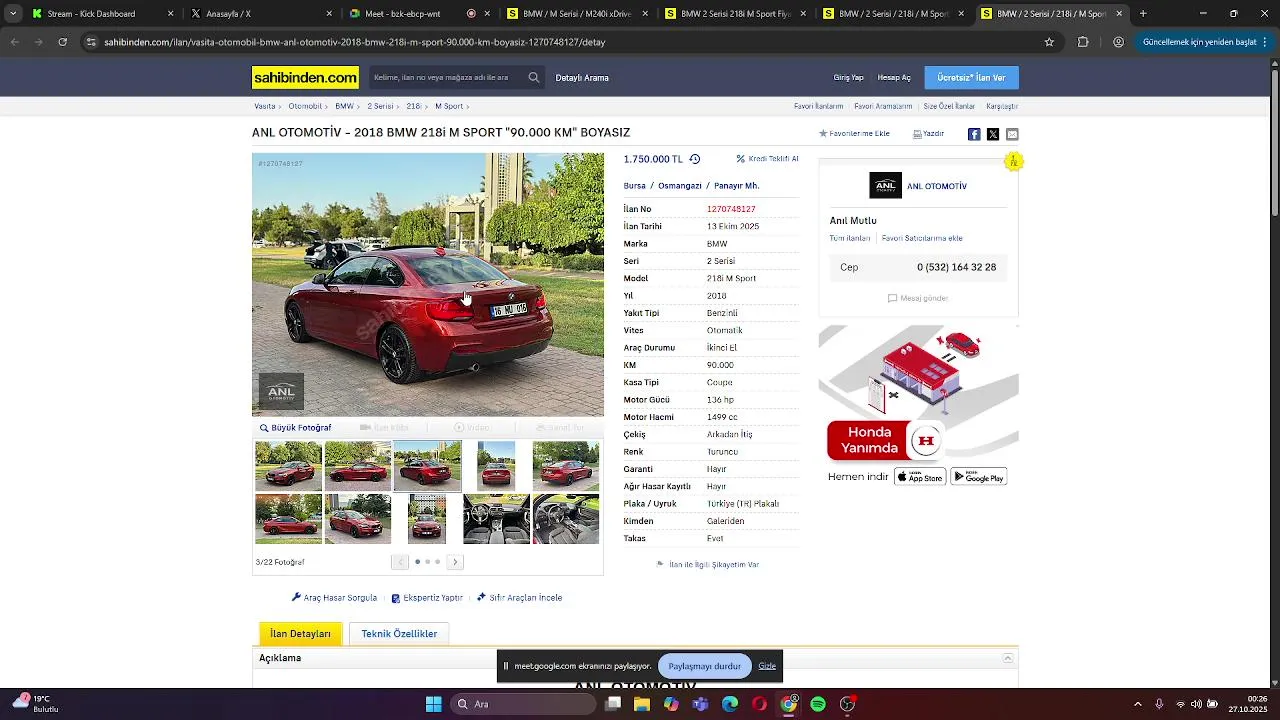
Task: Share listing by email icon
Action: 1012,134
